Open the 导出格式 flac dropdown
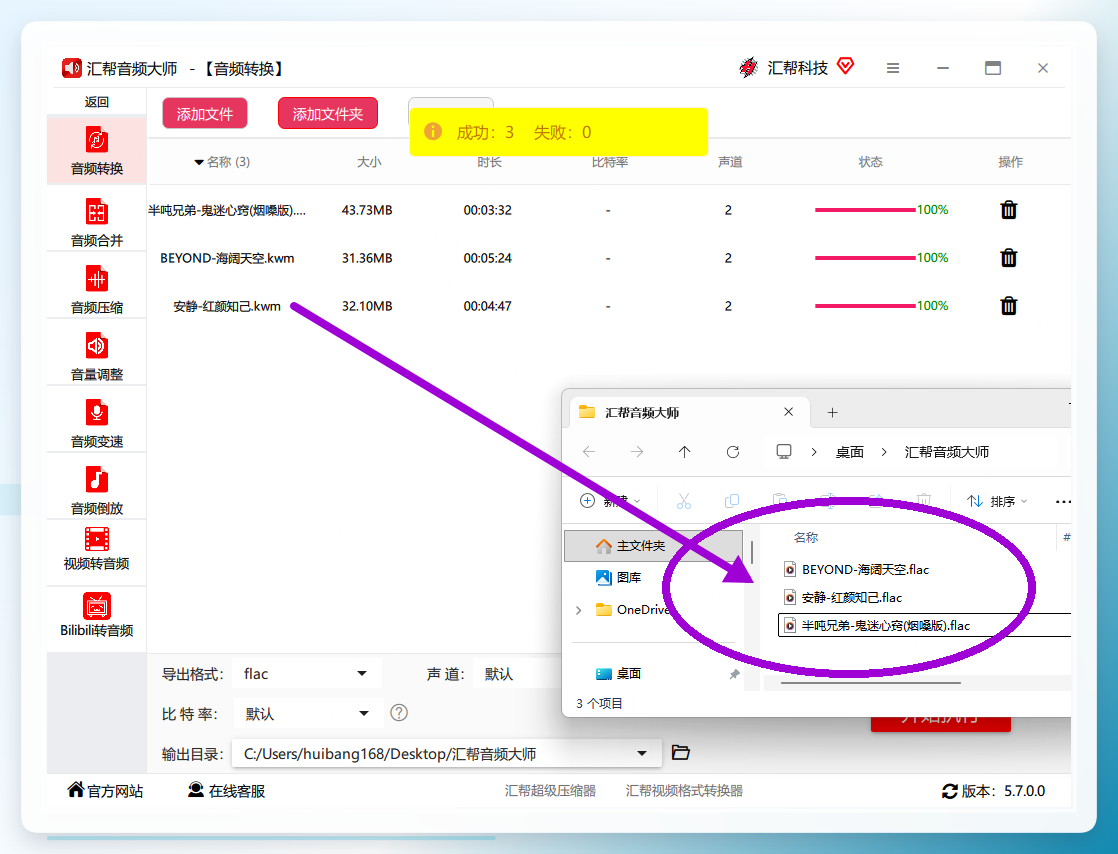This screenshot has width=1118, height=854. tap(307, 674)
